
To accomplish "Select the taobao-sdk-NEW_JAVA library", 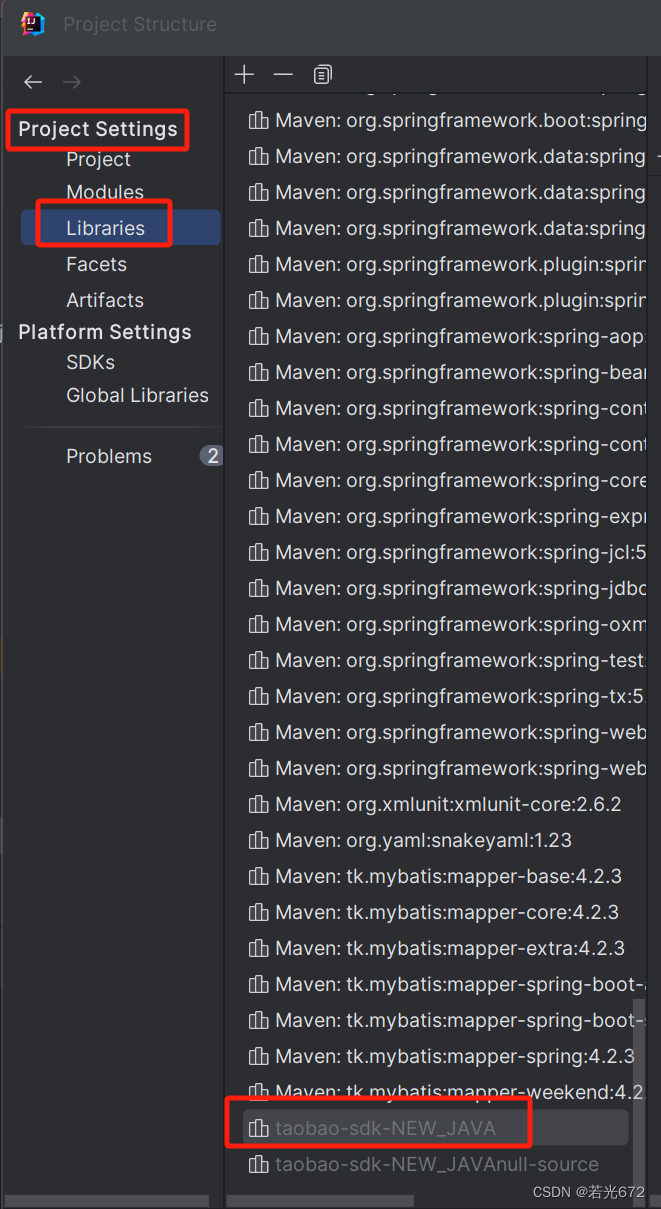I will click(x=436, y=1128).
